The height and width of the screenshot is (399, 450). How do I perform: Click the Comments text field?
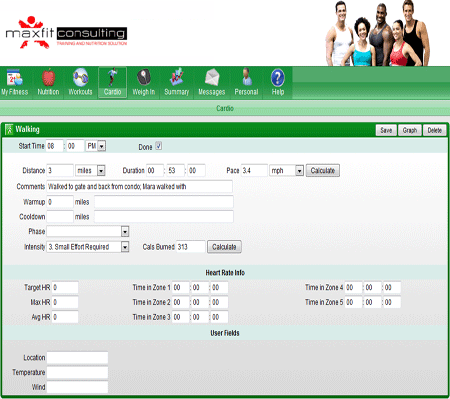(x=139, y=187)
